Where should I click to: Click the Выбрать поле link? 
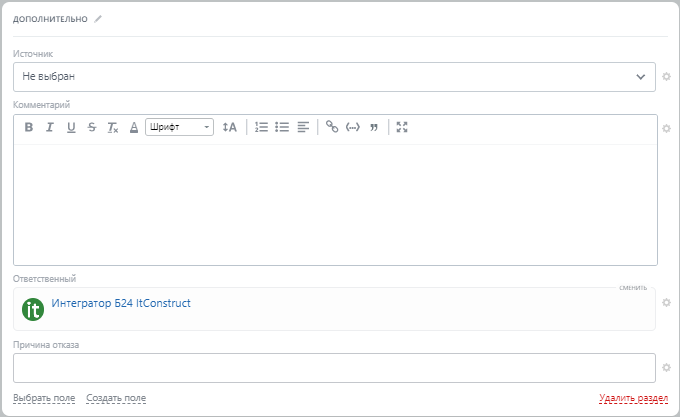44,398
